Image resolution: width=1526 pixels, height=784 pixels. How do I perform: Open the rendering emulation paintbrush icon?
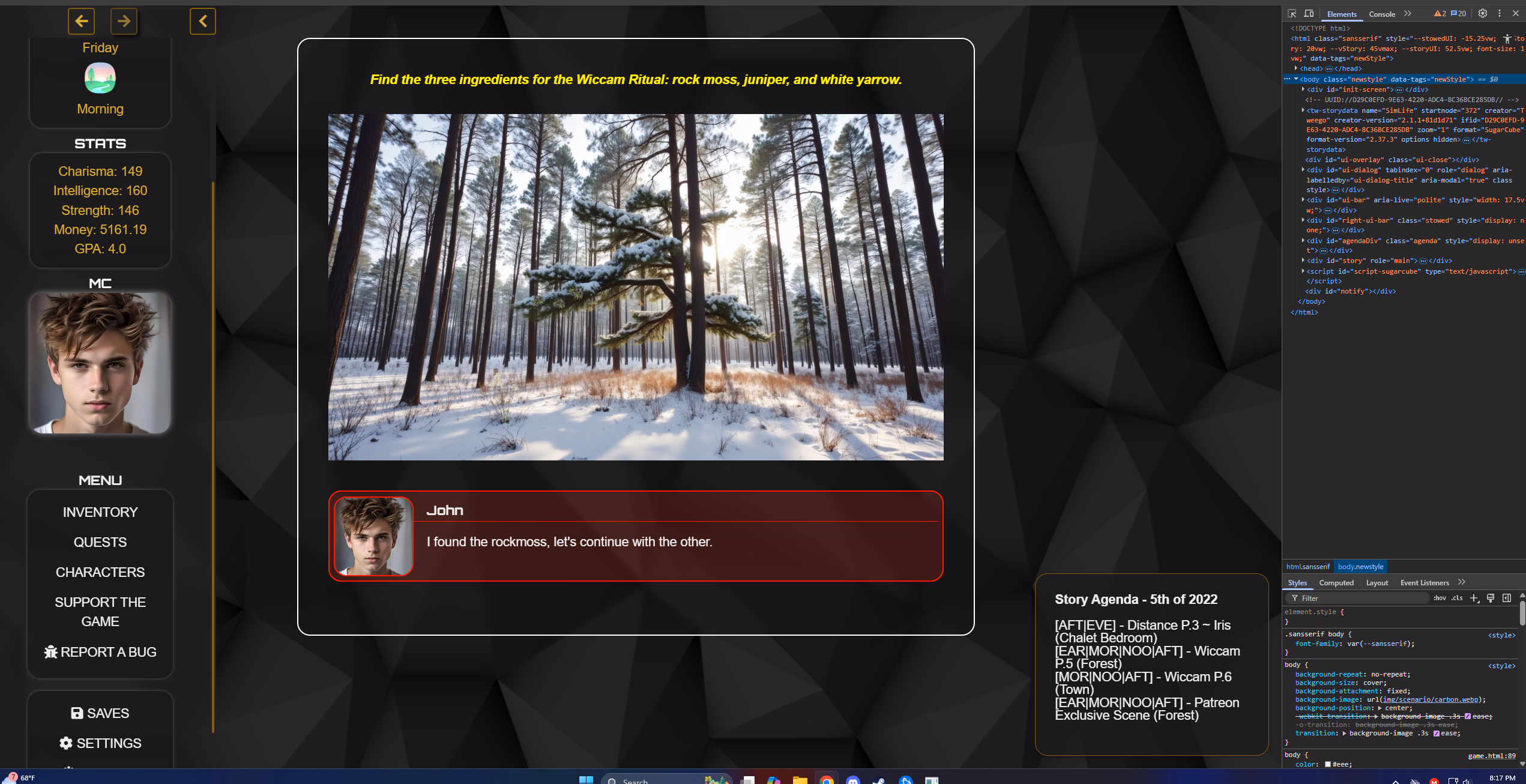tap(1491, 598)
